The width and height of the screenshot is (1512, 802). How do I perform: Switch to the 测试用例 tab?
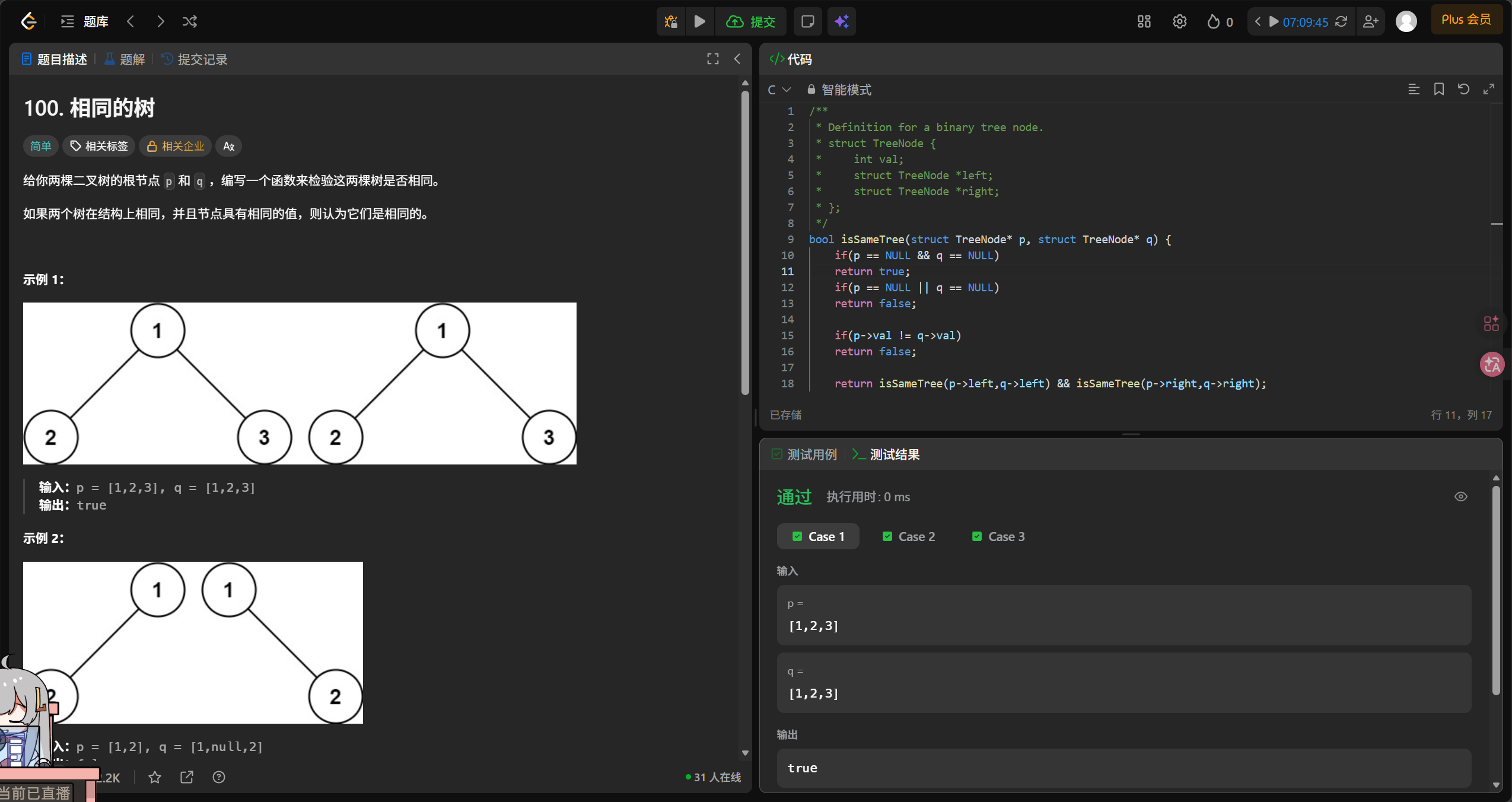pyautogui.click(x=804, y=454)
